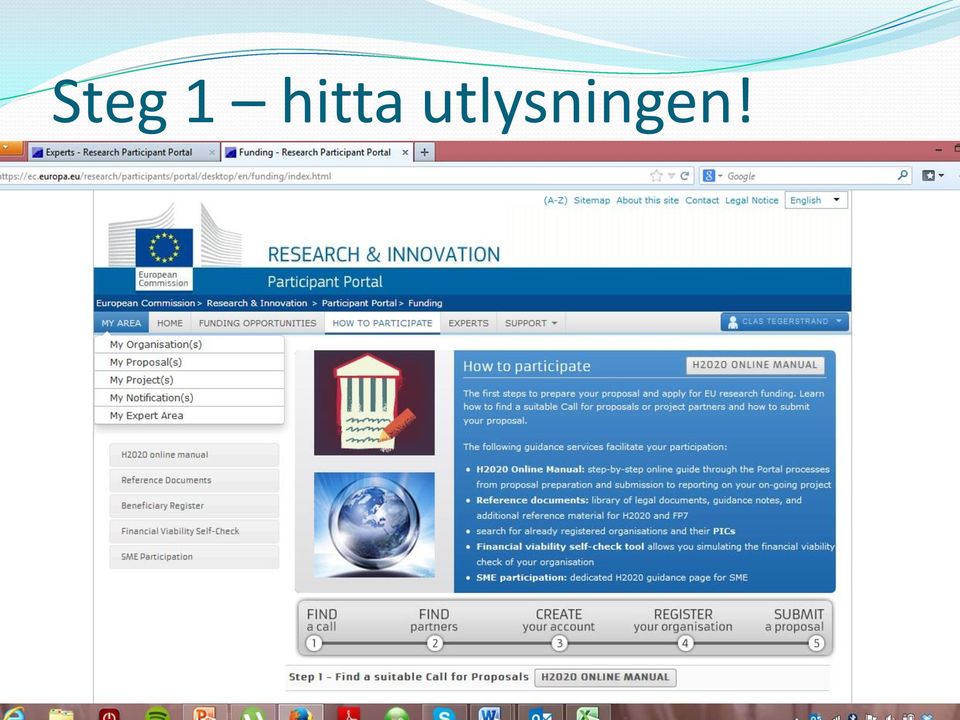Open the Sitemap link
The image size is (960, 720).
[x=592, y=200]
